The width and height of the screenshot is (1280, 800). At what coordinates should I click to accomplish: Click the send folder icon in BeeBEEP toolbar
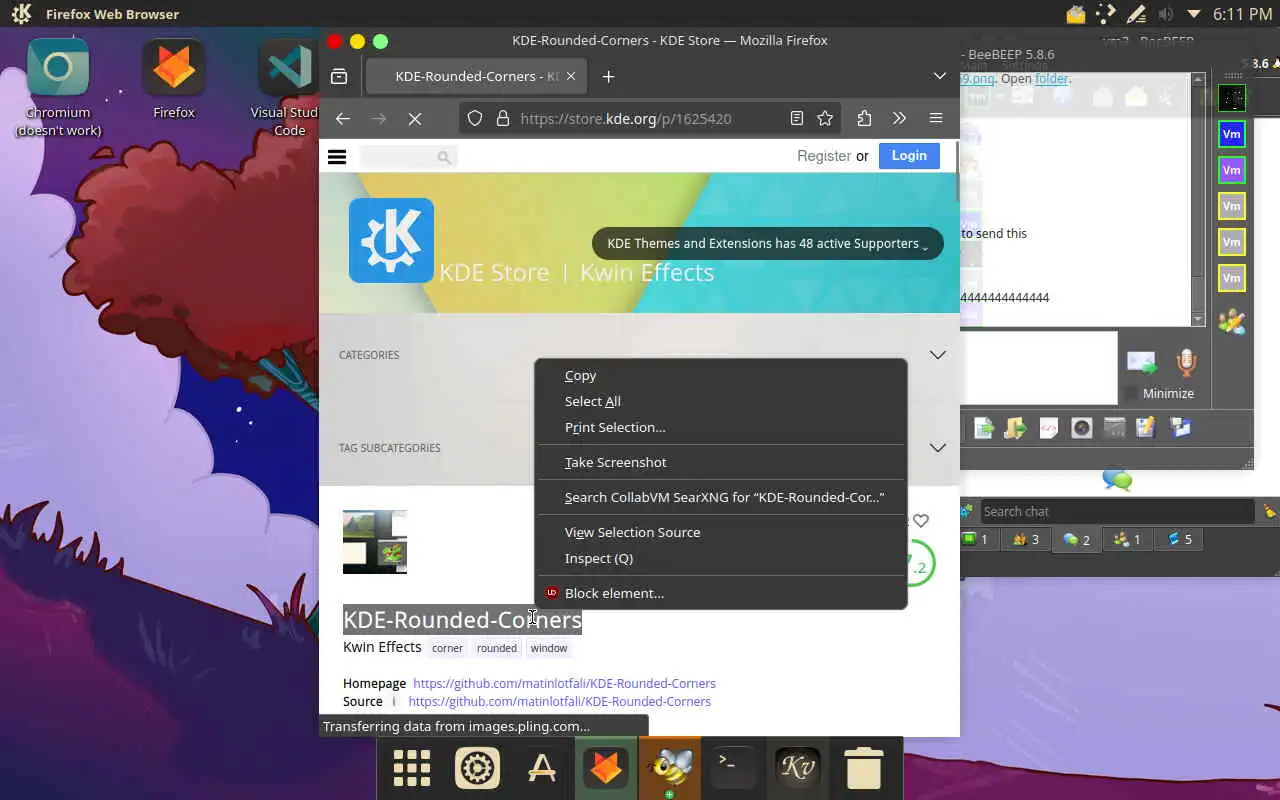1016,428
